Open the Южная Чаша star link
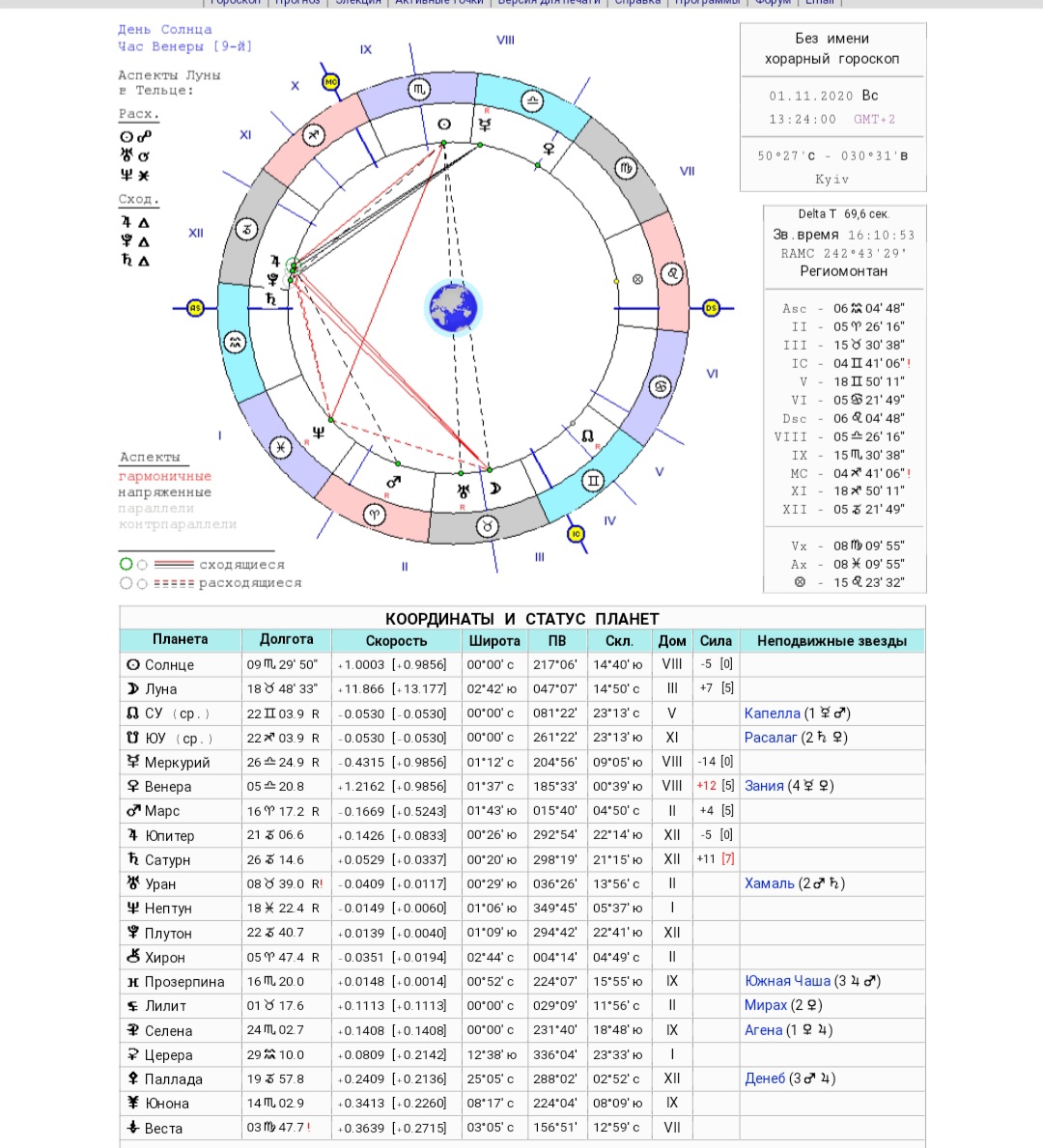 click(x=787, y=981)
